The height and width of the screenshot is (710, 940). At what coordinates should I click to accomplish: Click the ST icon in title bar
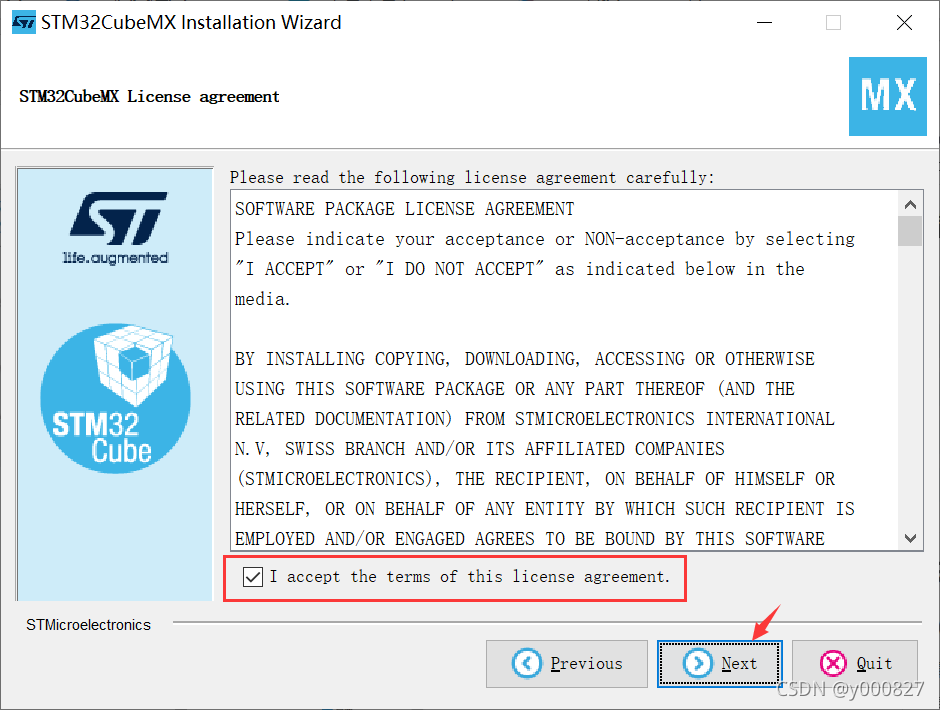click(x=24, y=23)
